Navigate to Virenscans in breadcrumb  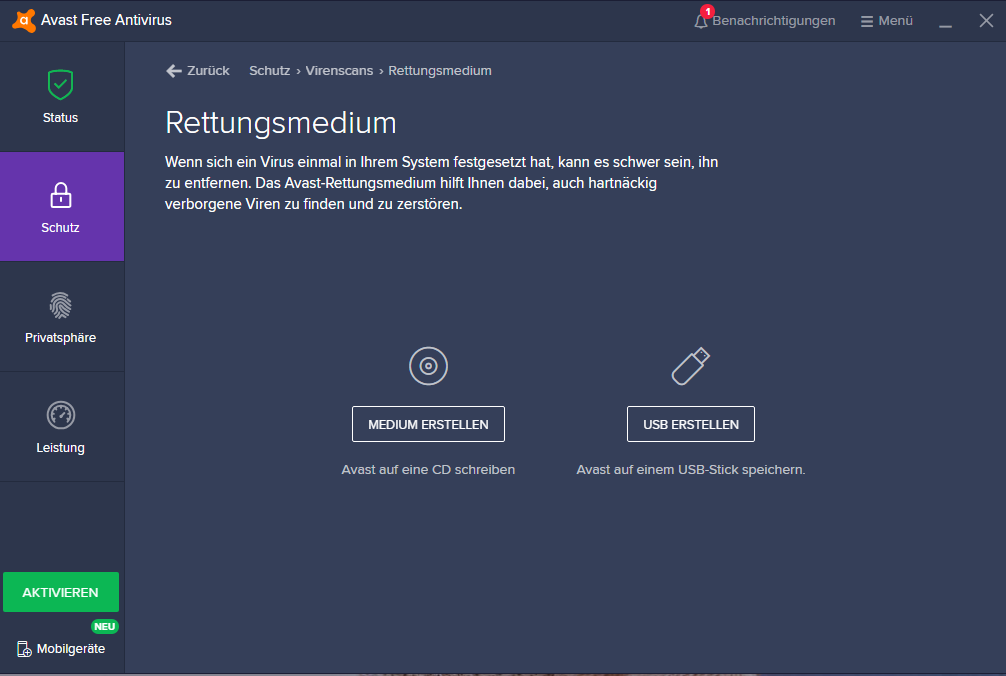(339, 71)
